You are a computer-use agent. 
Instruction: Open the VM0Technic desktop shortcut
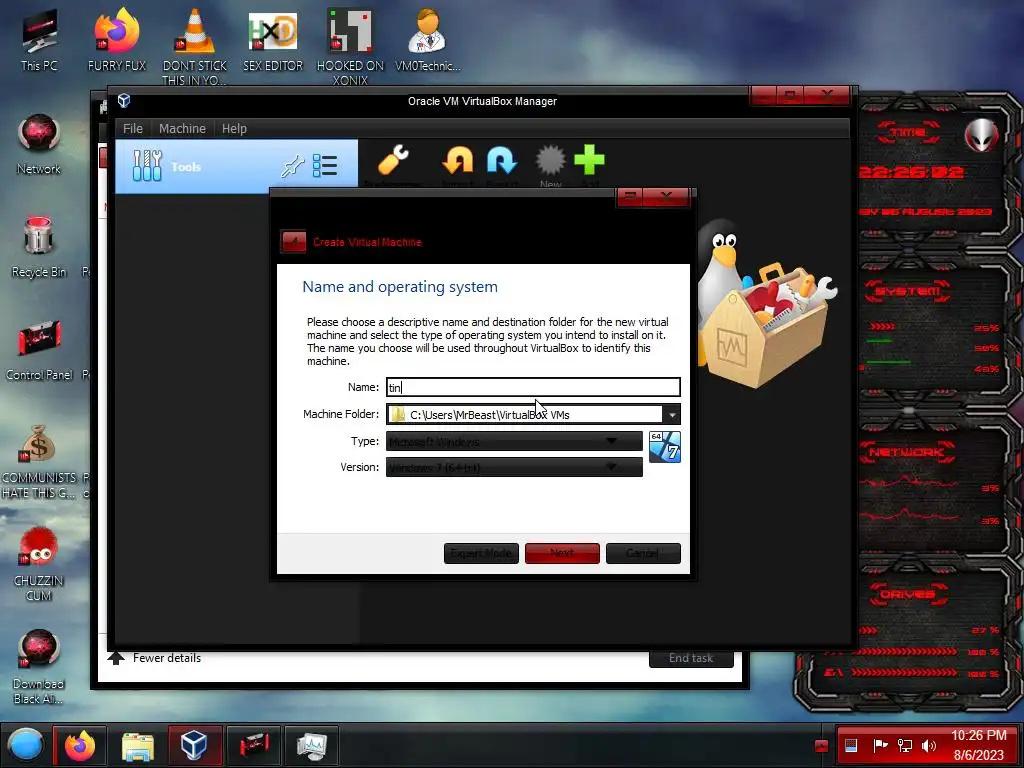(428, 39)
